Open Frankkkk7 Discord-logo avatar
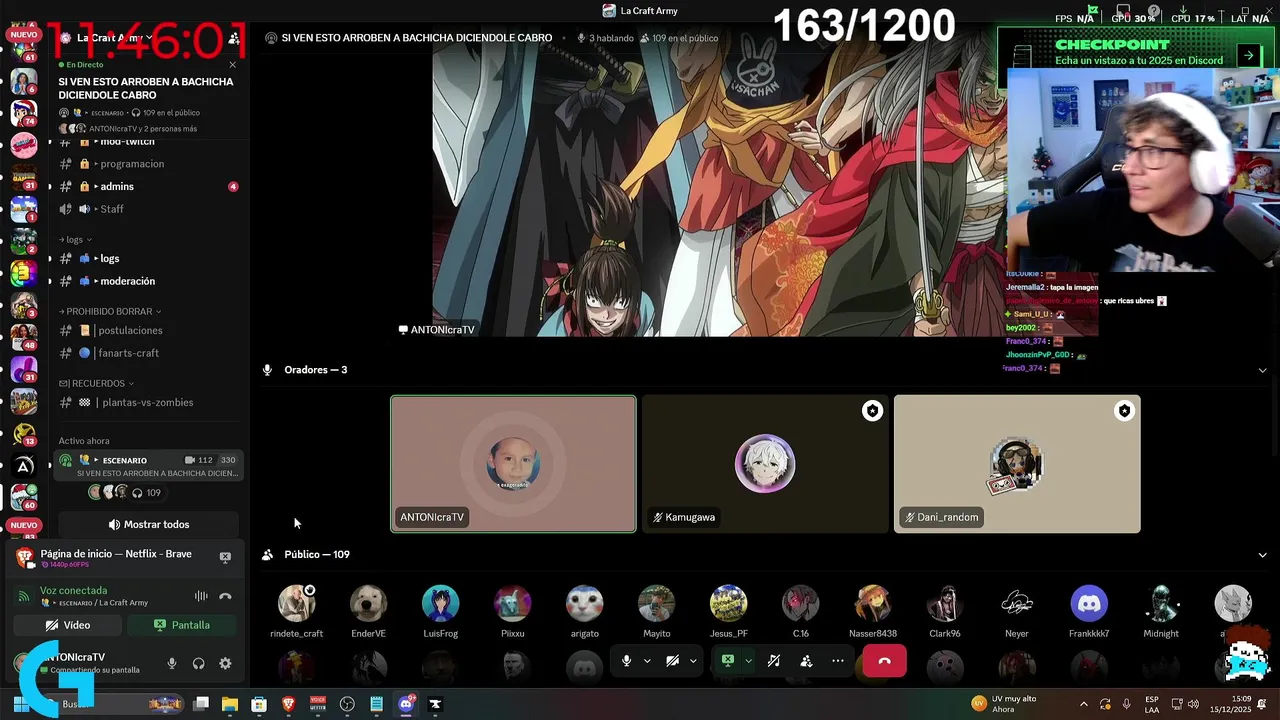 1089,604
